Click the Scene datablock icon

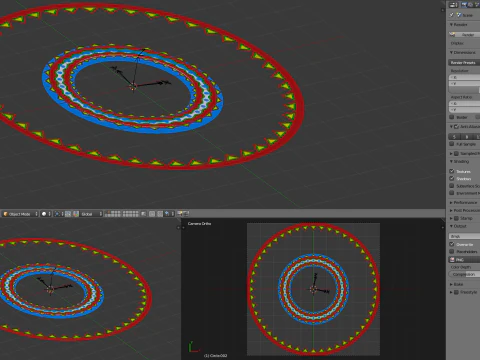(459, 15)
